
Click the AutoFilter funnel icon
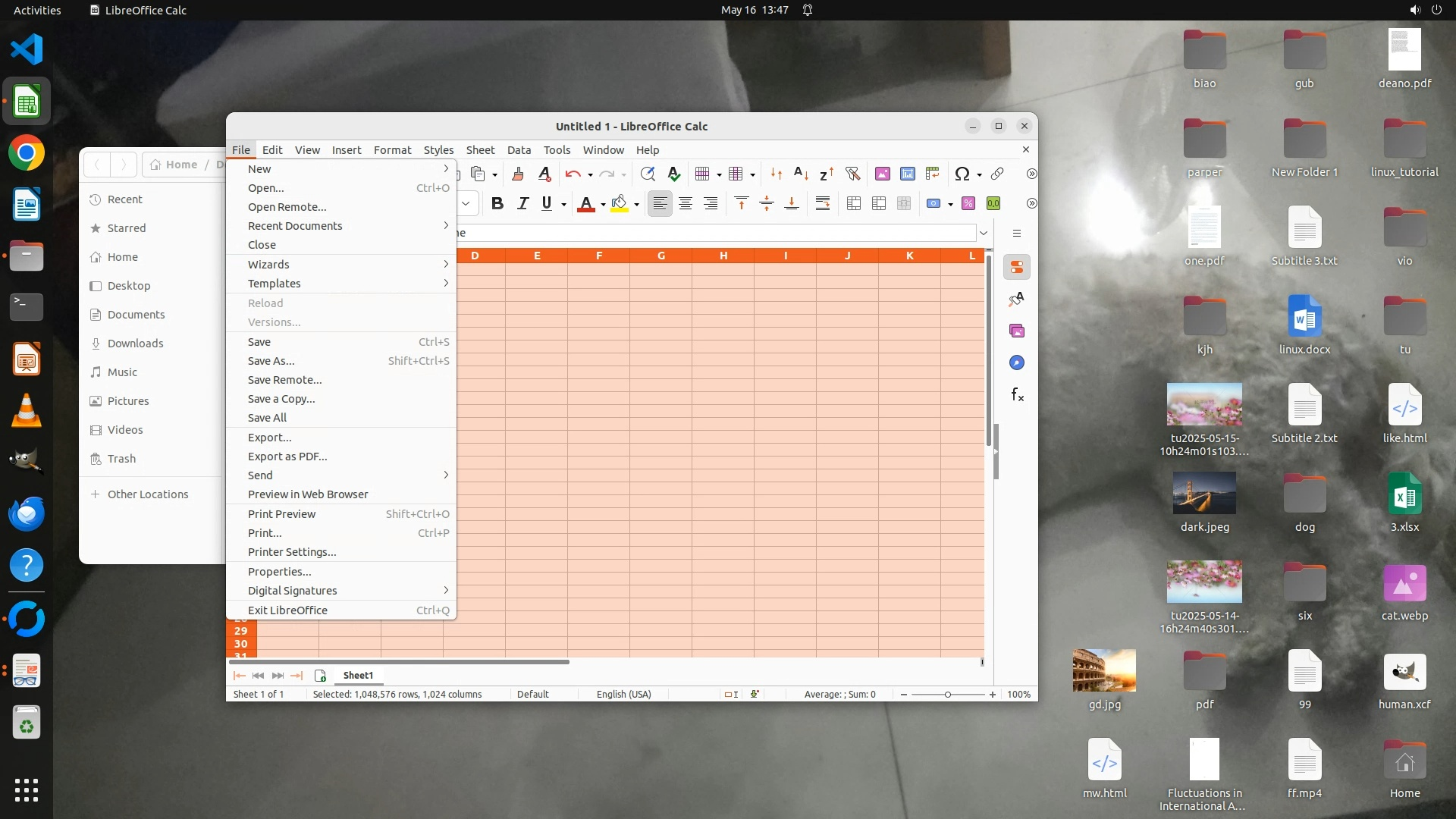[x=852, y=174]
